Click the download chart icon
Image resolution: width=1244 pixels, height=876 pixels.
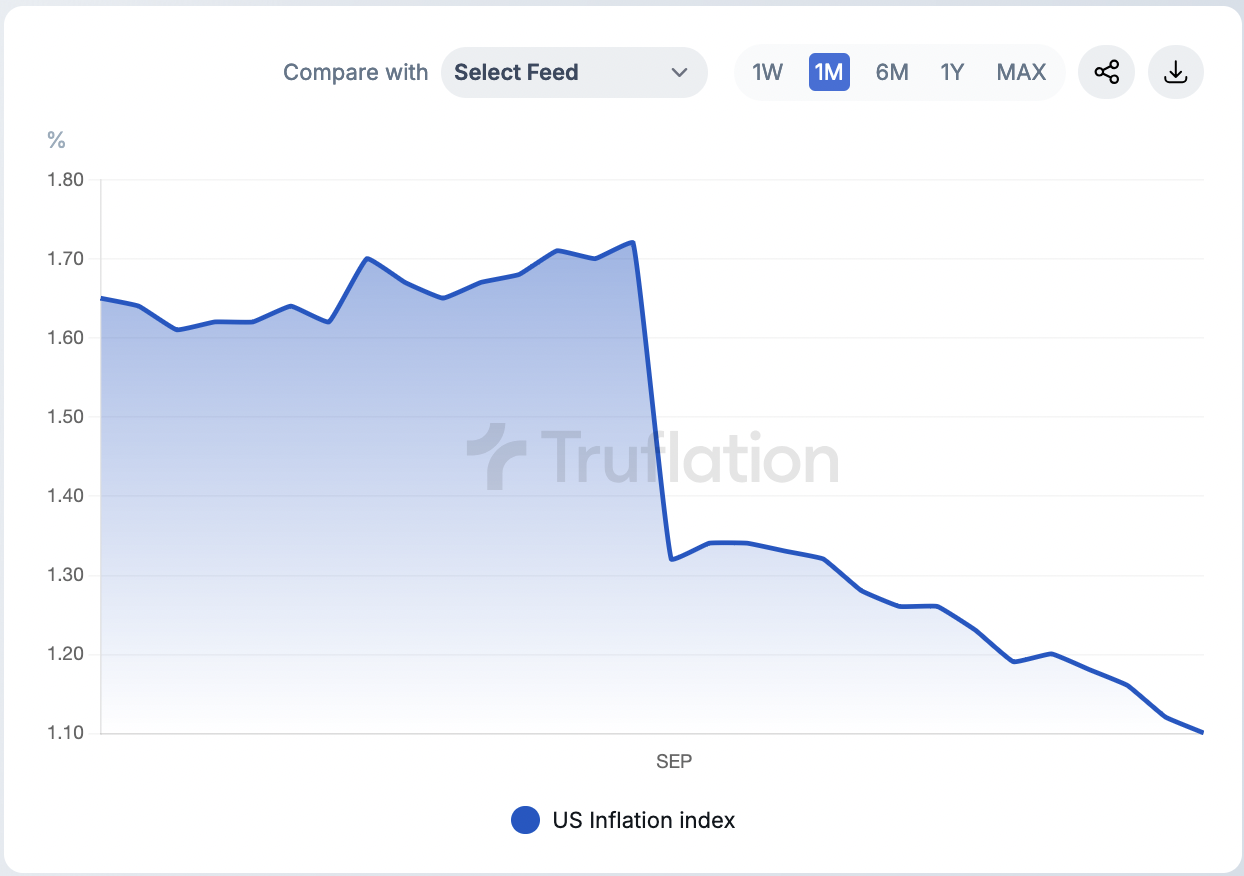coord(1176,72)
